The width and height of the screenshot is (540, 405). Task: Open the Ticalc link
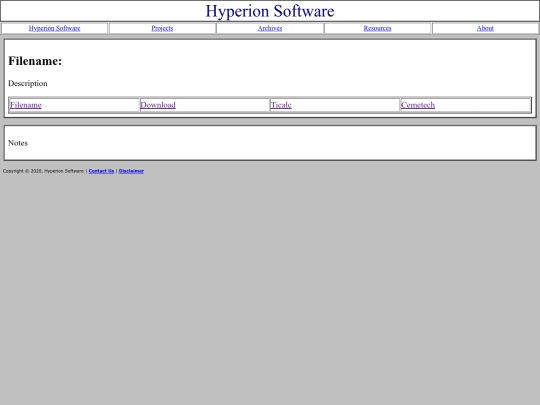tap(281, 105)
